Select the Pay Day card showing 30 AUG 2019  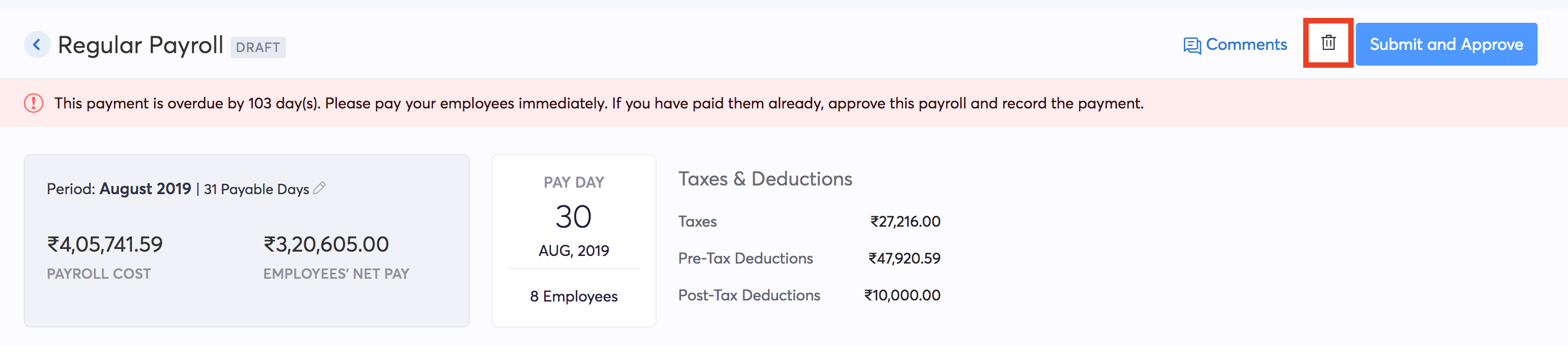pos(573,240)
